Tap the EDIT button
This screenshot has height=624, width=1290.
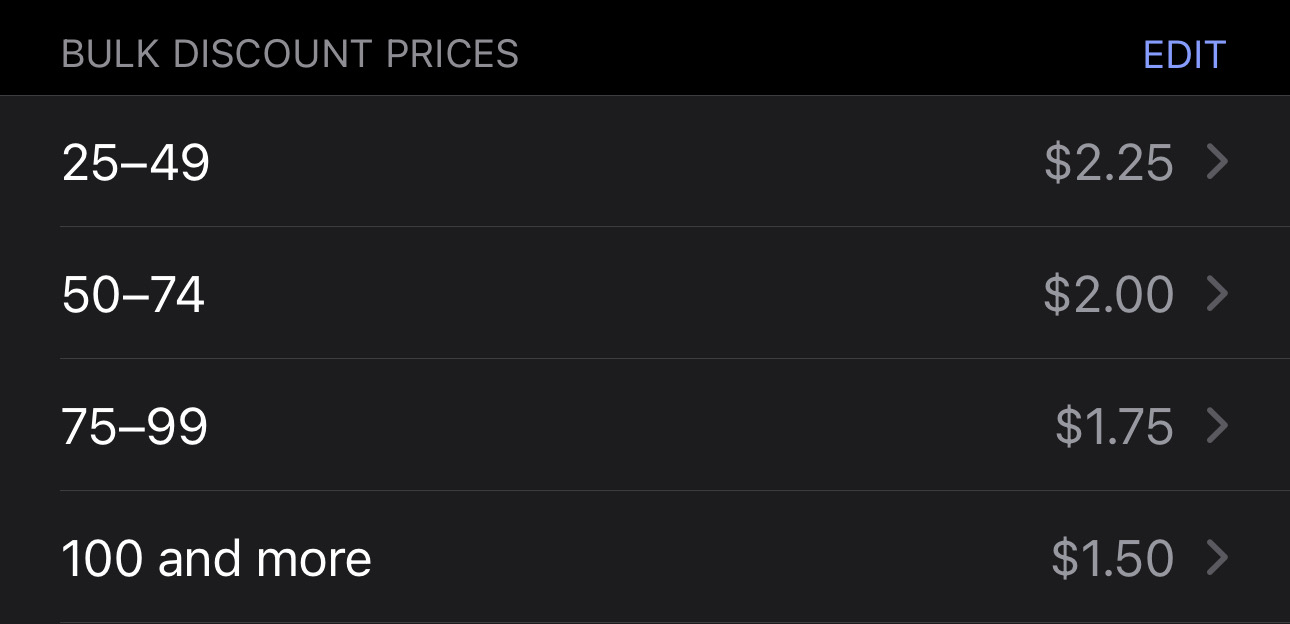pyautogui.click(x=1184, y=55)
